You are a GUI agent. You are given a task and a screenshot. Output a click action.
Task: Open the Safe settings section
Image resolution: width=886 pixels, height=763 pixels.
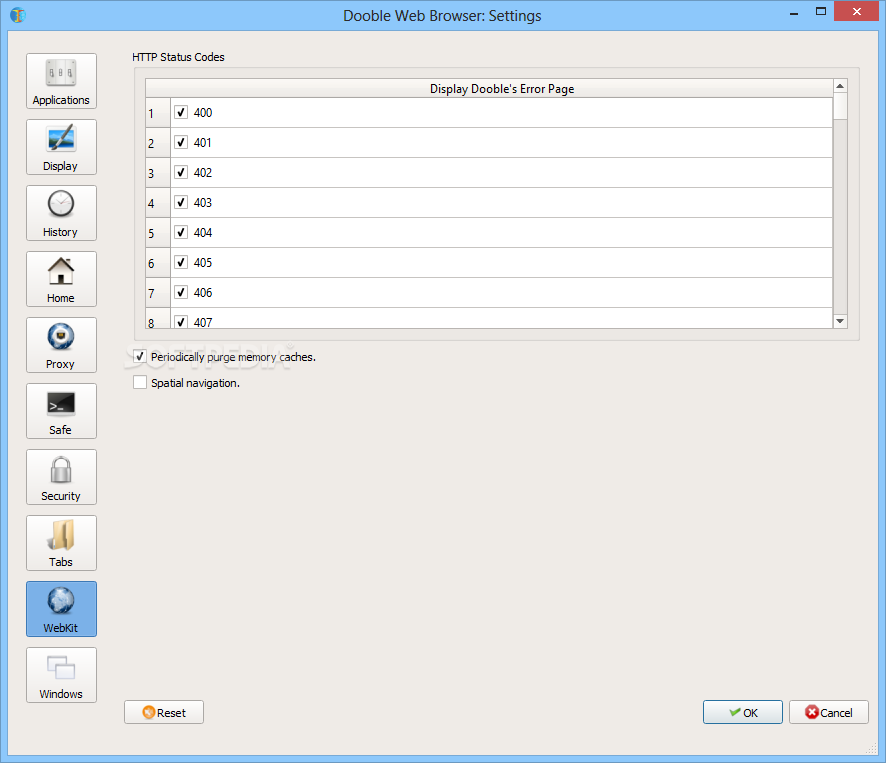pyautogui.click(x=61, y=411)
